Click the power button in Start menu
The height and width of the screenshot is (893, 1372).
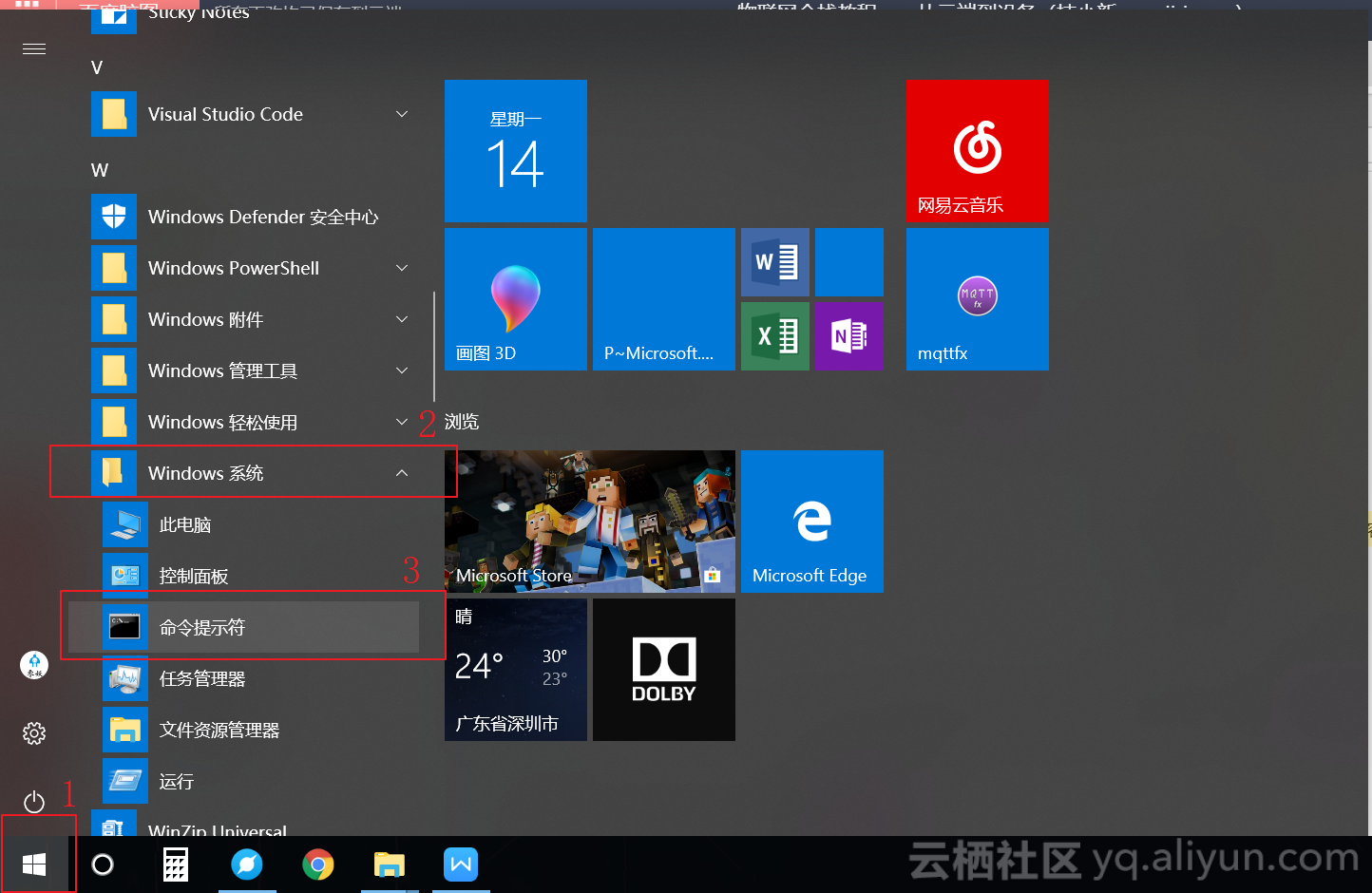tap(34, 802)
